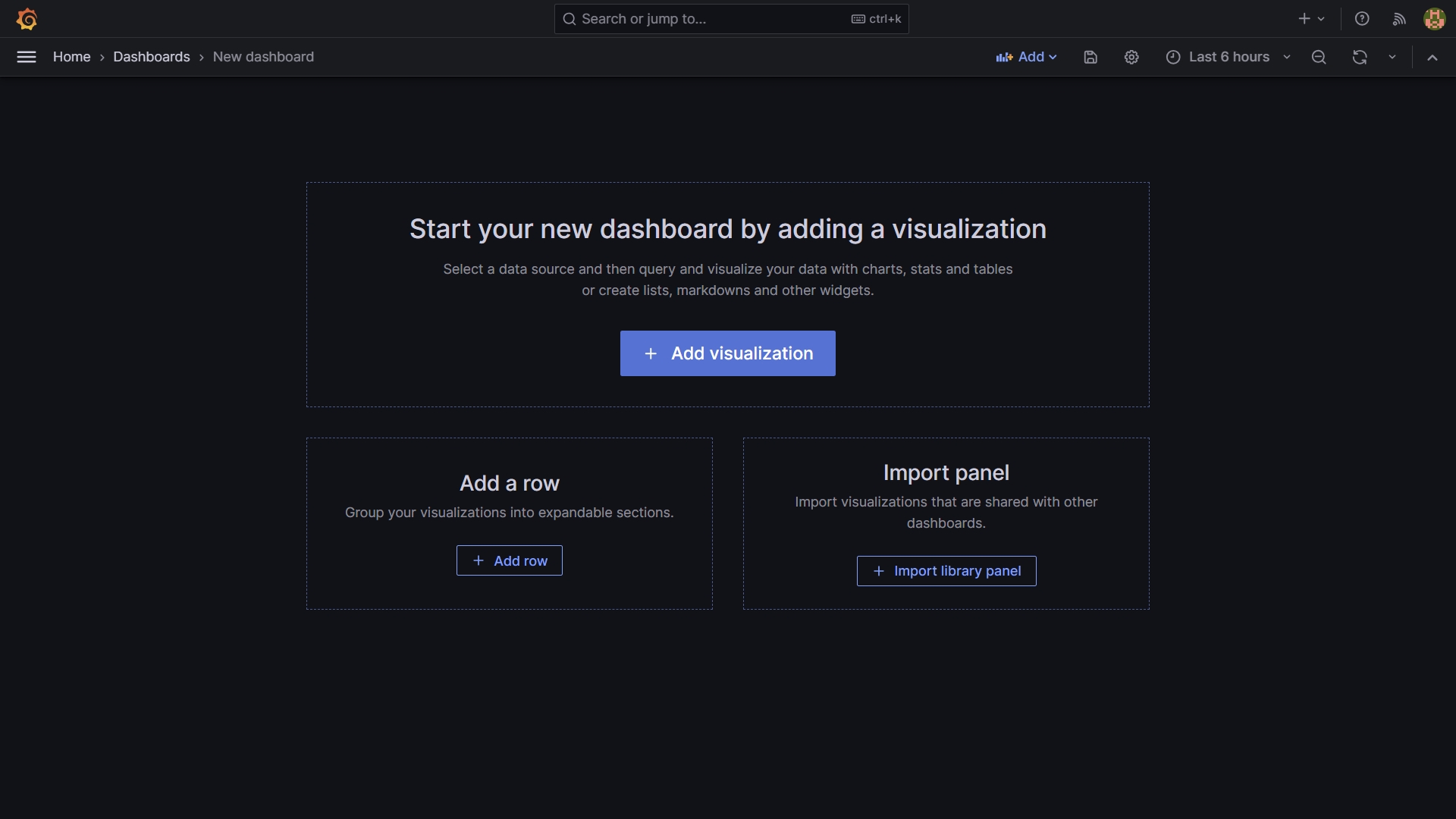1456x819 pixels.
Task: Refresh the dashboard with refresh icon
Action: click(1360, 57)
